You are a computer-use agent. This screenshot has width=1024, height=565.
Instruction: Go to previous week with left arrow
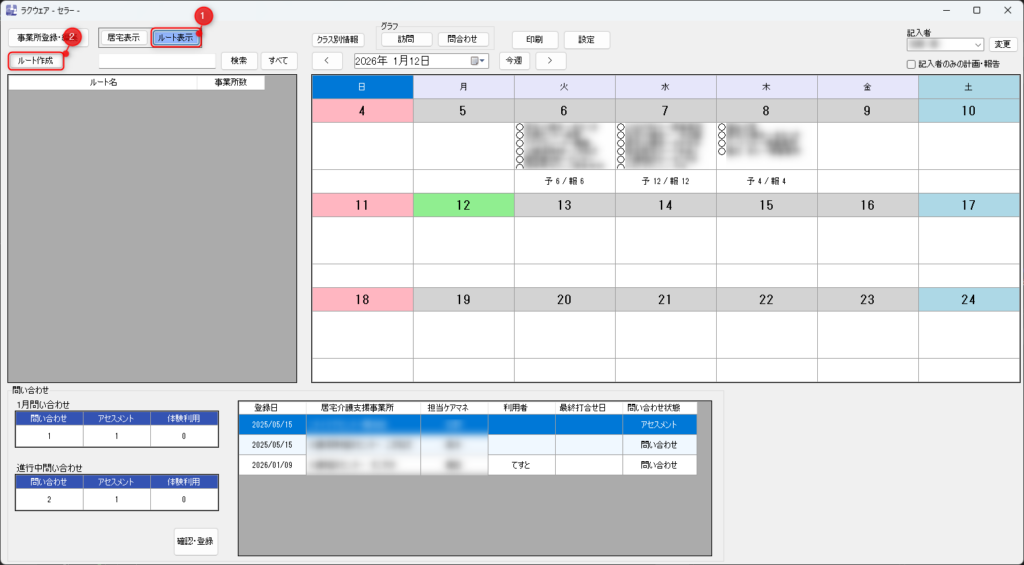(327, 61)
